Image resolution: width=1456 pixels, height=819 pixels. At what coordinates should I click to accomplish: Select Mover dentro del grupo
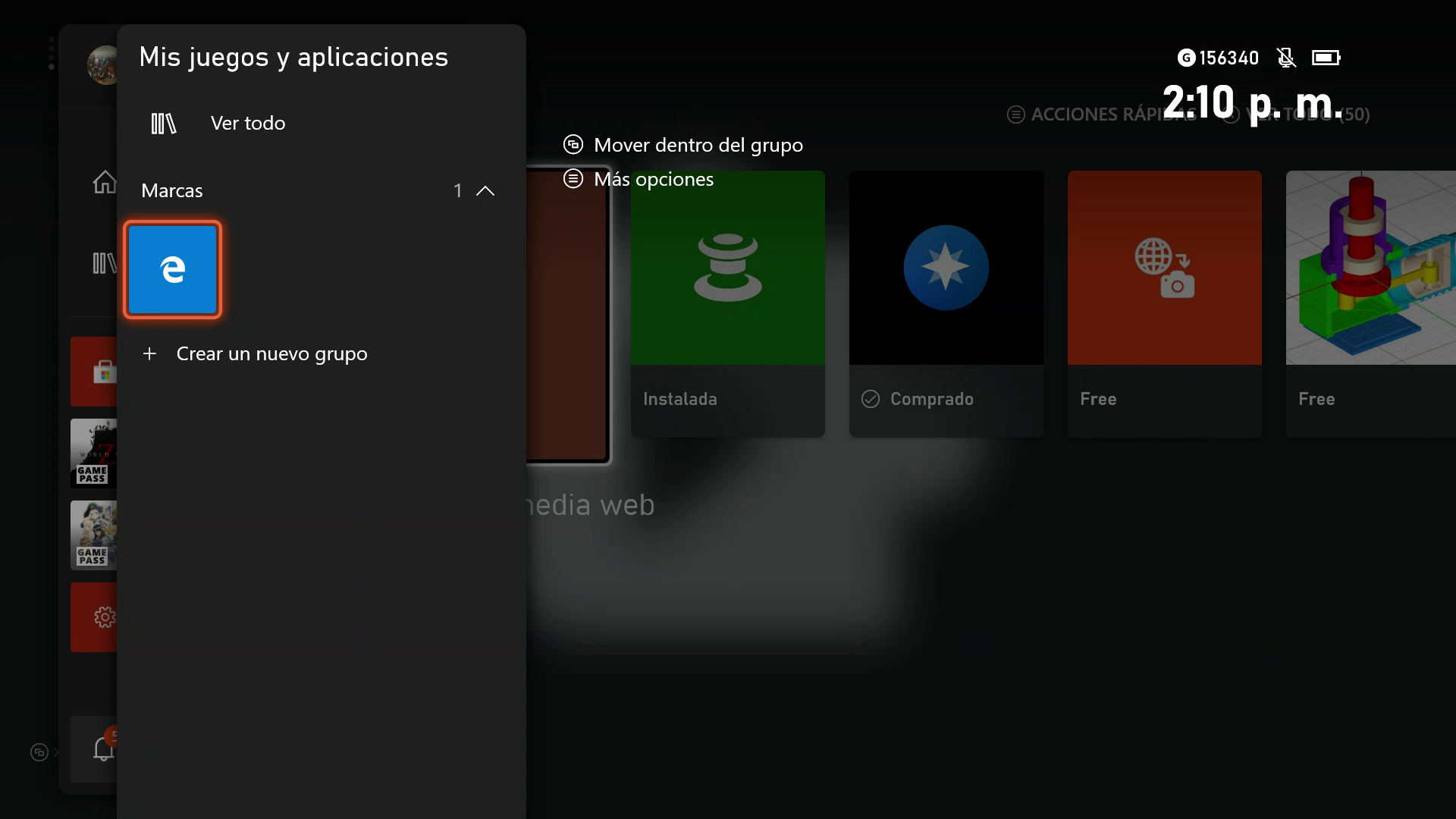click(x=698, y=145)
